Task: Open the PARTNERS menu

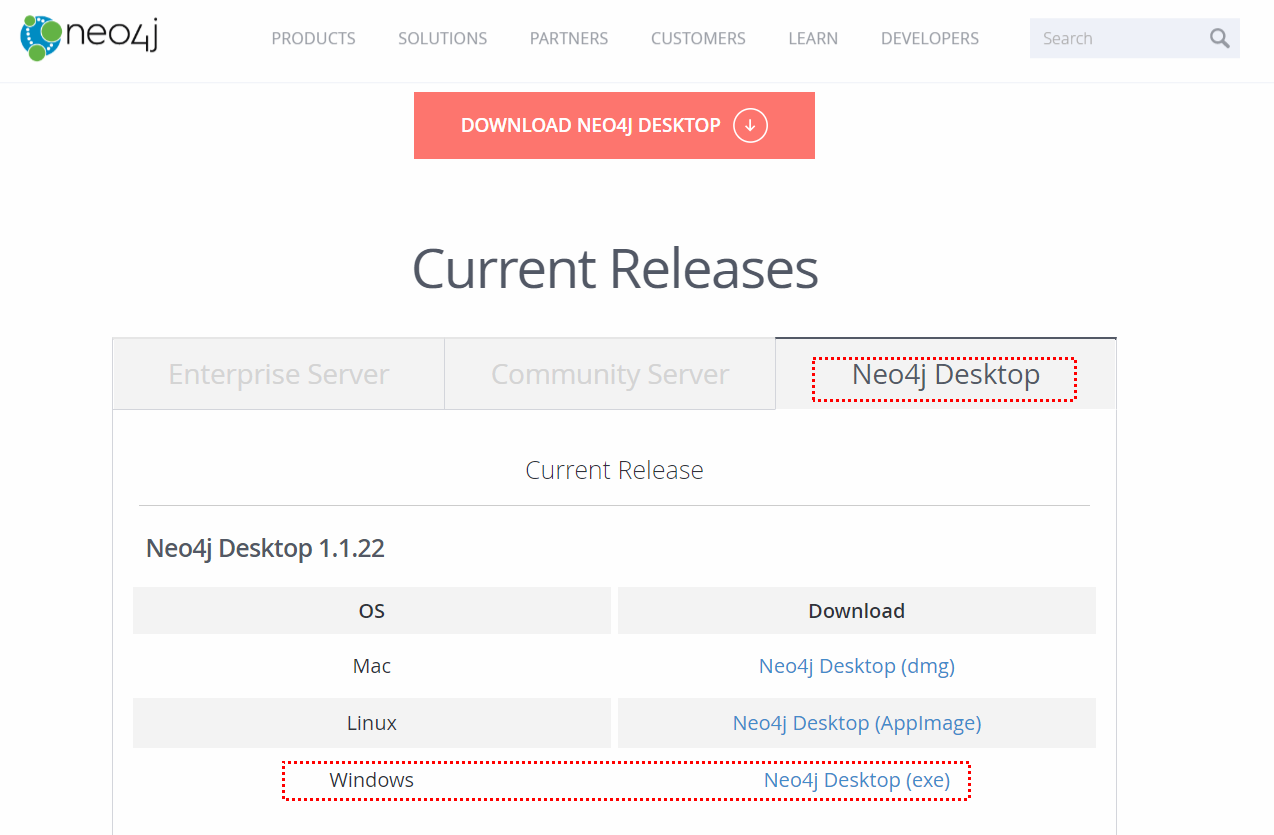Action: [x=568, y=38]
